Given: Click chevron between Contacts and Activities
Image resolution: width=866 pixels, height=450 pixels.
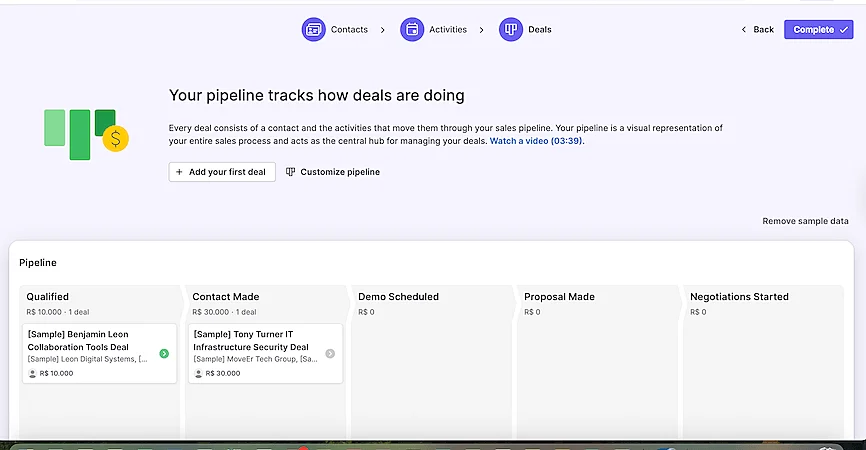Looking at the screenshot, I should point(382,30).
